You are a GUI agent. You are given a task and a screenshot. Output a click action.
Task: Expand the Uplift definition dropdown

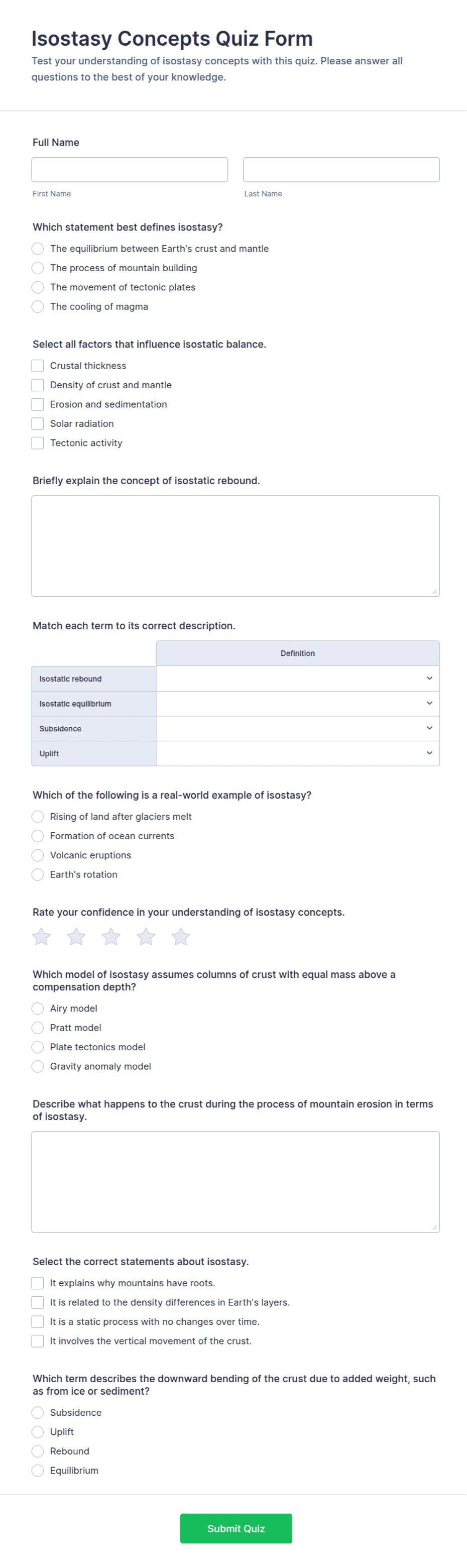[298, 753]
